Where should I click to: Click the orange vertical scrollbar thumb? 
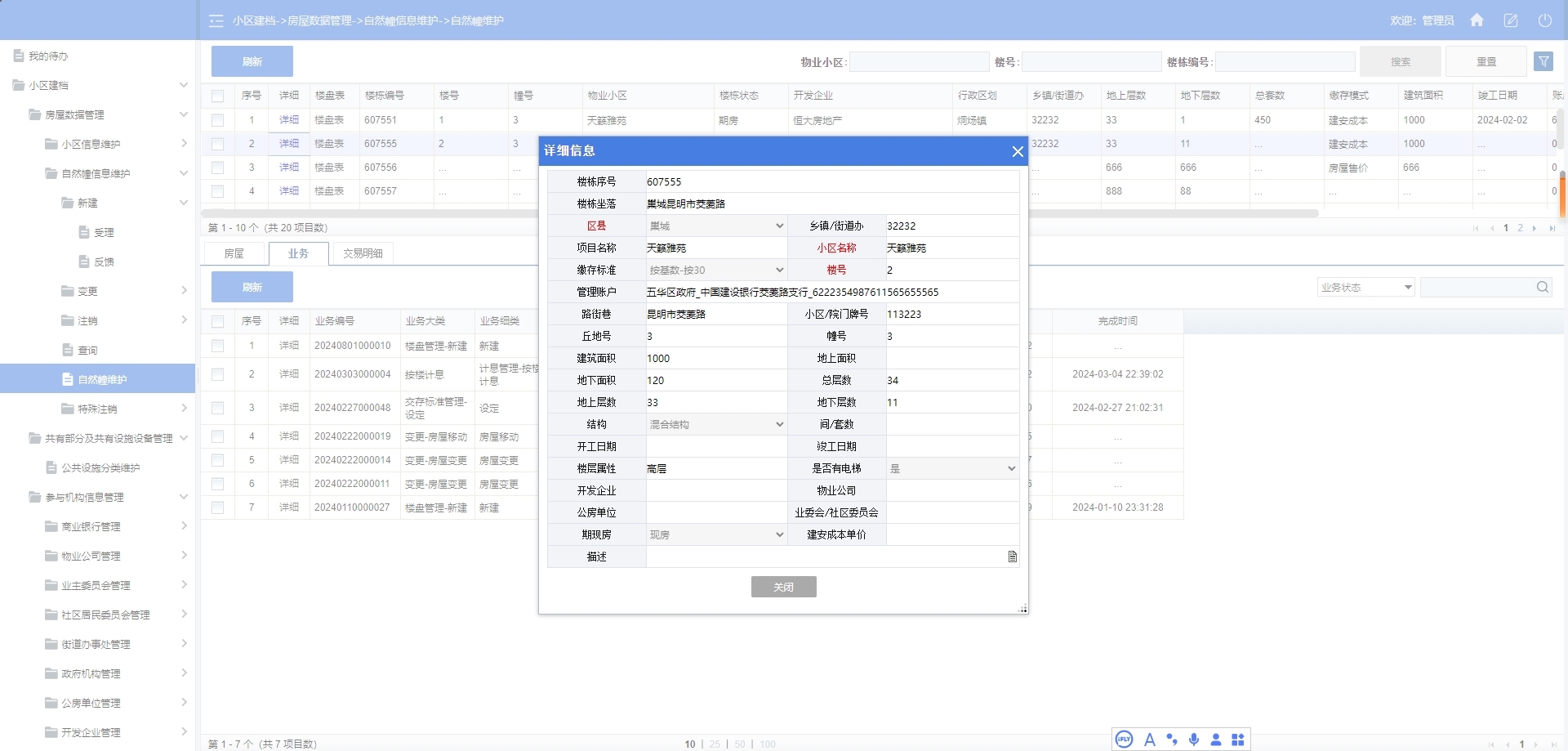point(1562,194)
